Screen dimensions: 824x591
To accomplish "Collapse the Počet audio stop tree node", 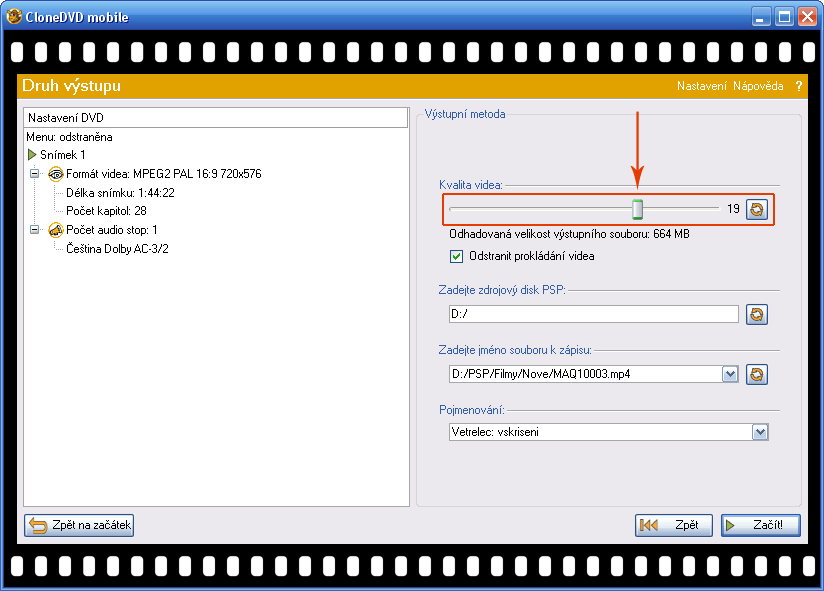I will [x=34, y=230].
